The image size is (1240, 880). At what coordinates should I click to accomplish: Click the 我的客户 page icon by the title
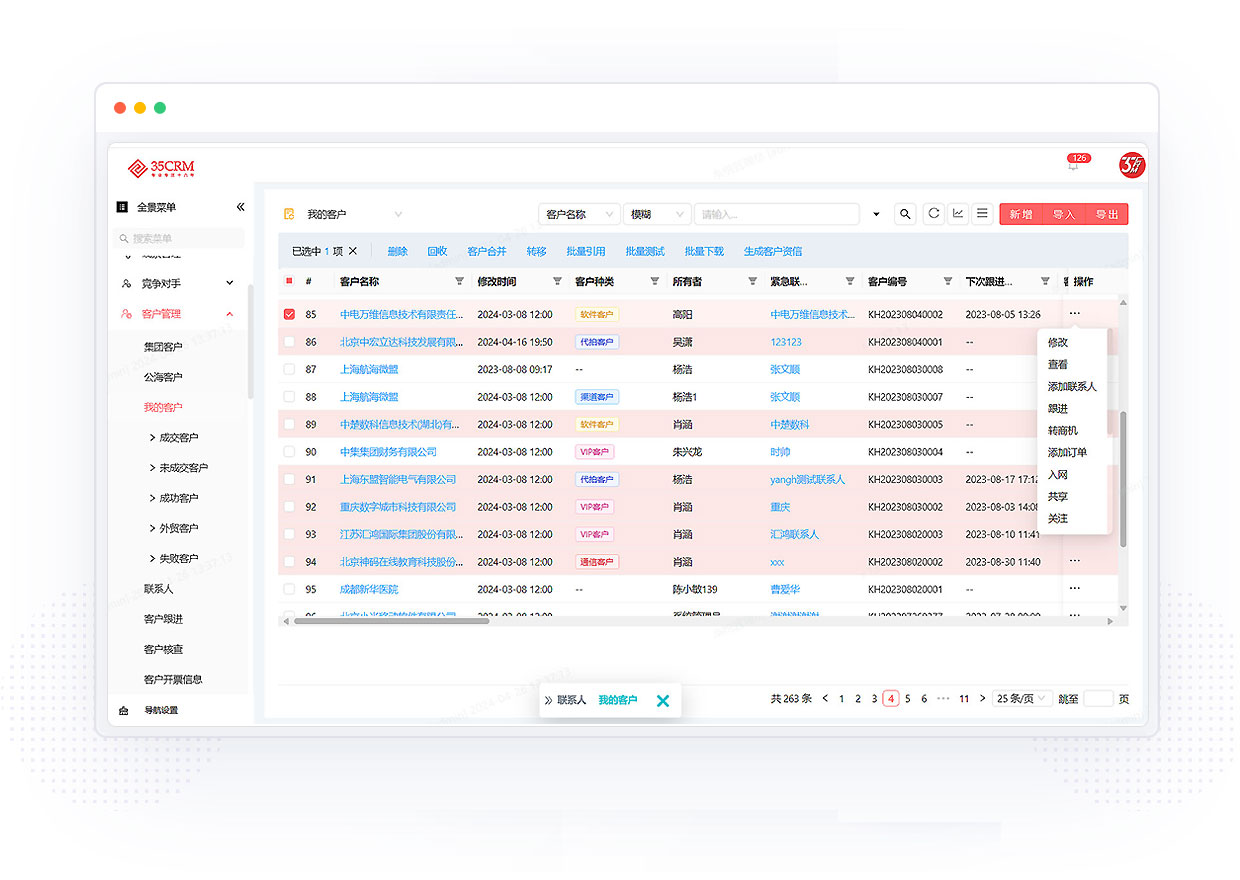(x=289, y=214)
